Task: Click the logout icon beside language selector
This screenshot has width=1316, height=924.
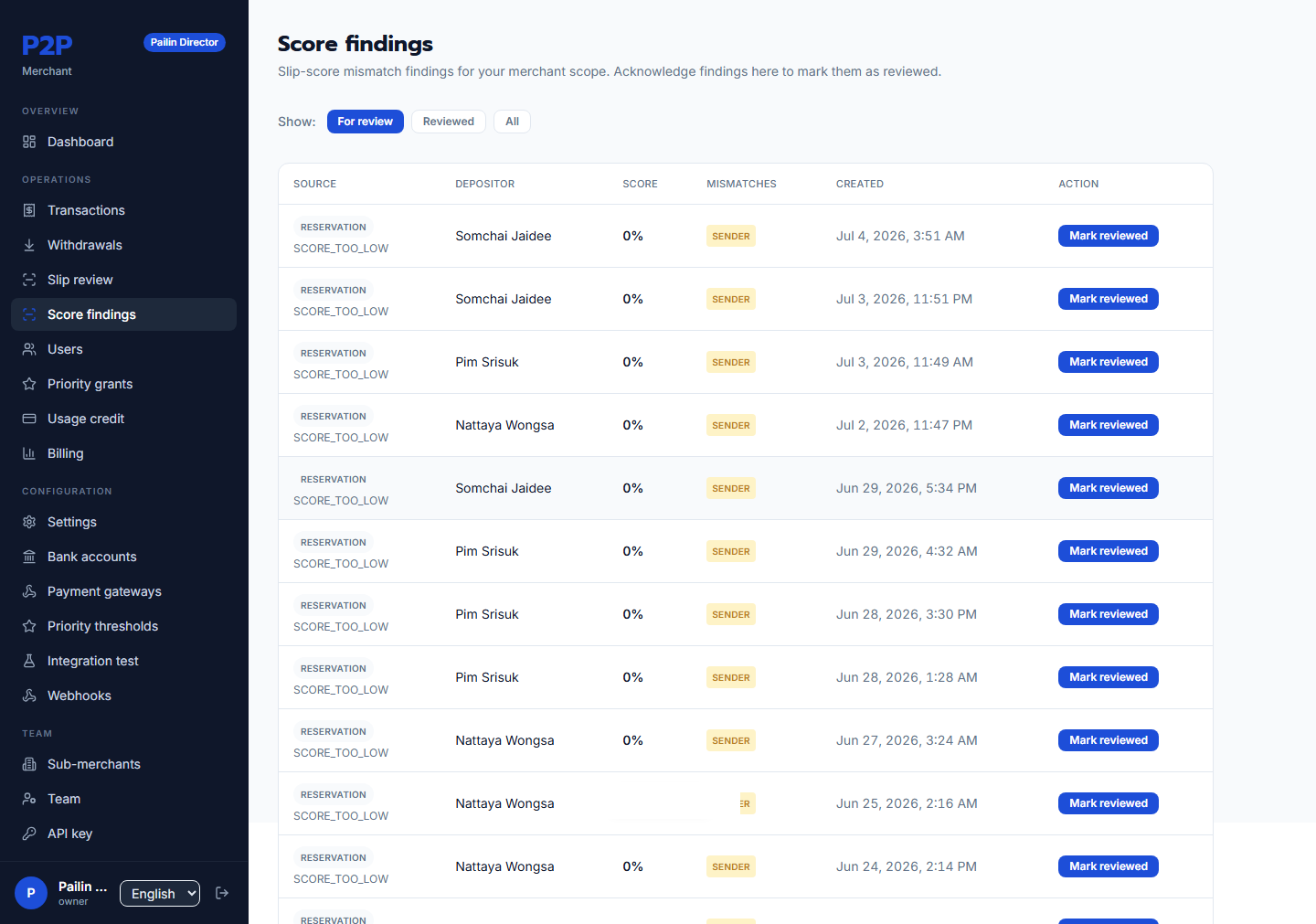Action: pos(222,893)
